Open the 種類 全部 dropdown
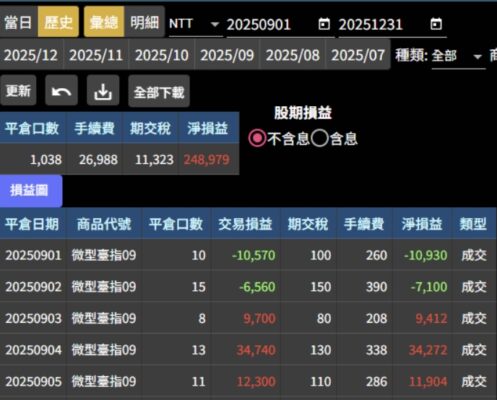The image size is (497, 400). click(458, 56)
